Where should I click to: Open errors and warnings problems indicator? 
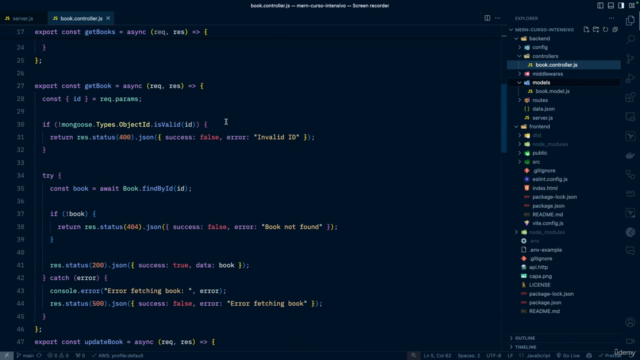tap(58, 356)
